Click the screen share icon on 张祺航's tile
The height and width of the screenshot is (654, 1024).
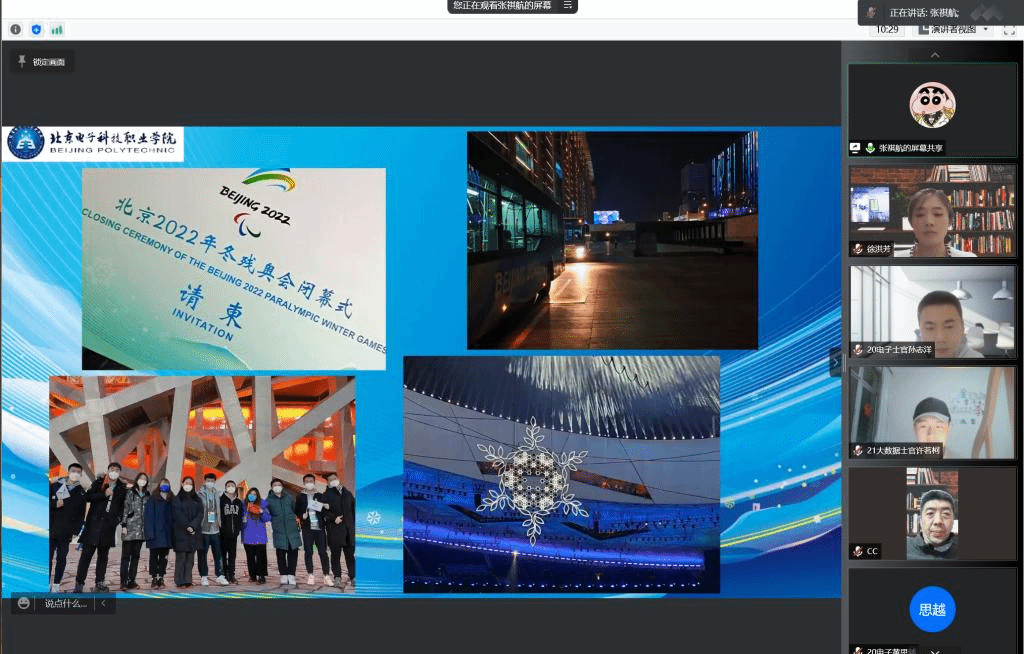855,148
